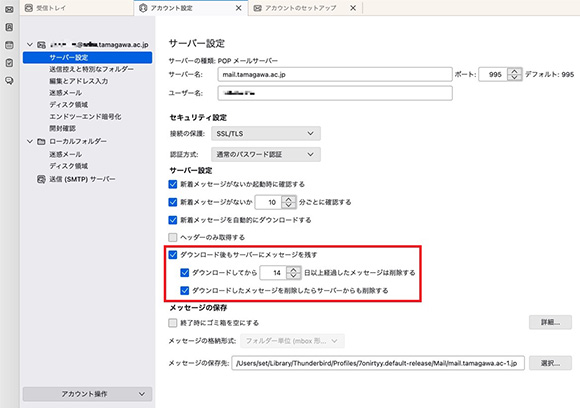Click the 詳細... button

(550, 323)
